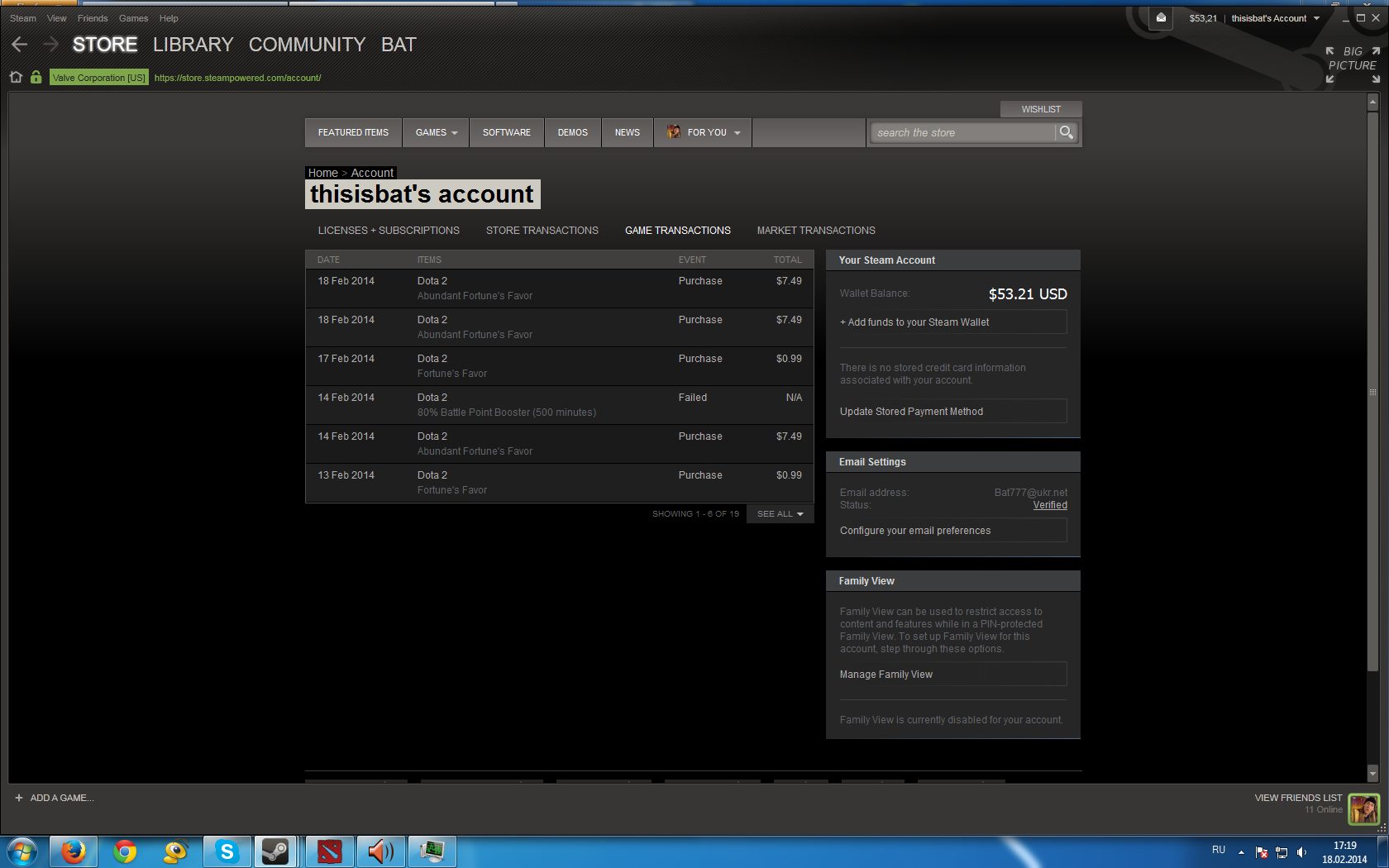Click the Account breadcrumb link

coord(372,173)
